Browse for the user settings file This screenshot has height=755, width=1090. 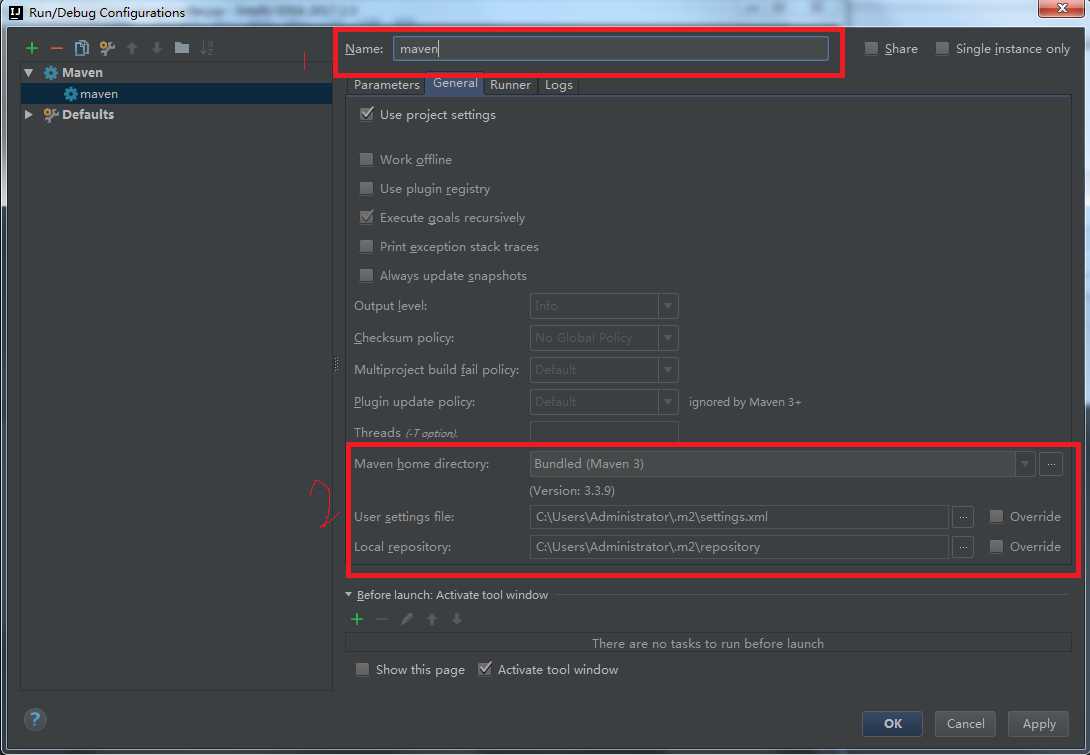tap(963, 517)
